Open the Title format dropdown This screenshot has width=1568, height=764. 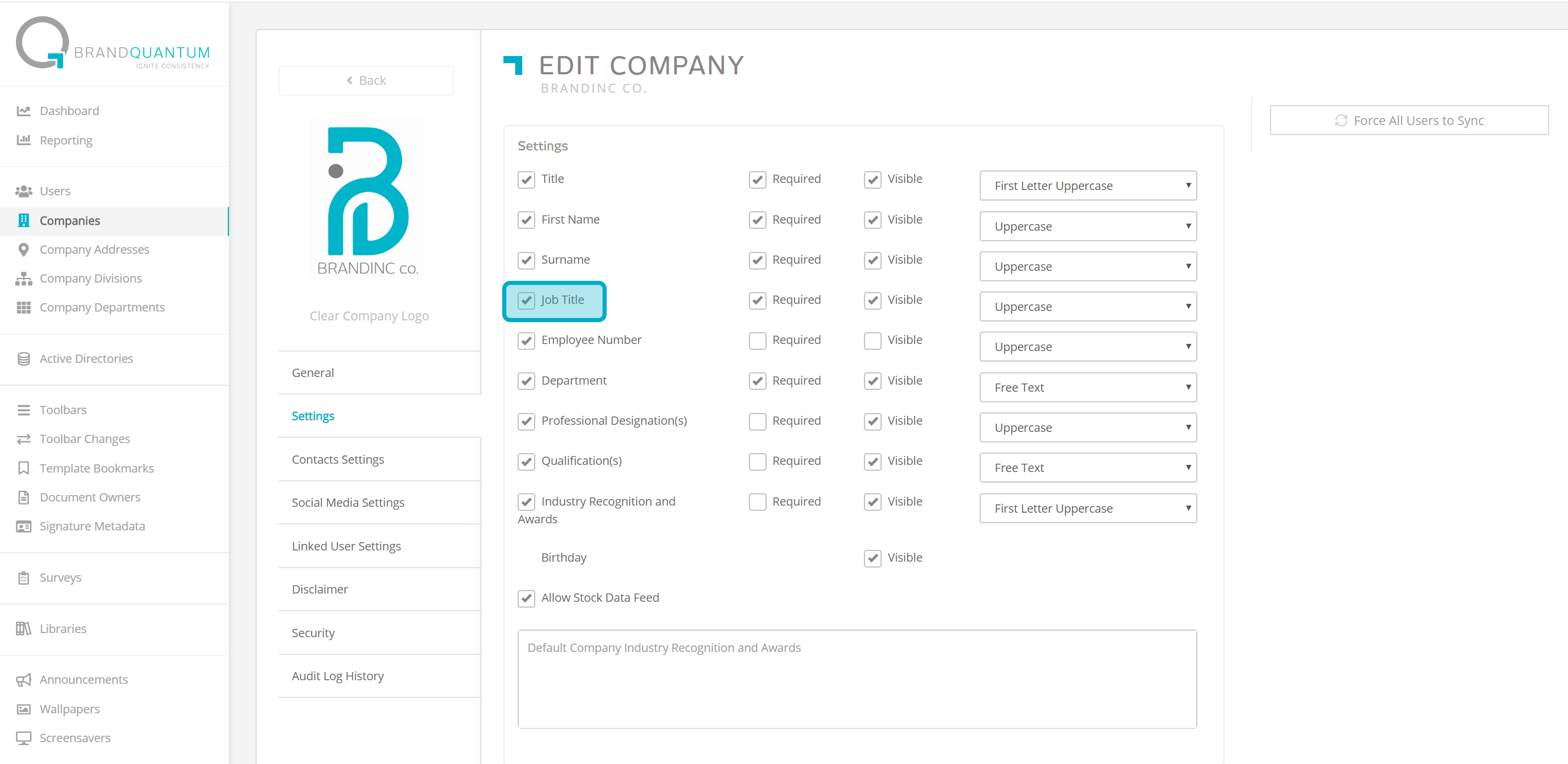(x=1087, y=185)
